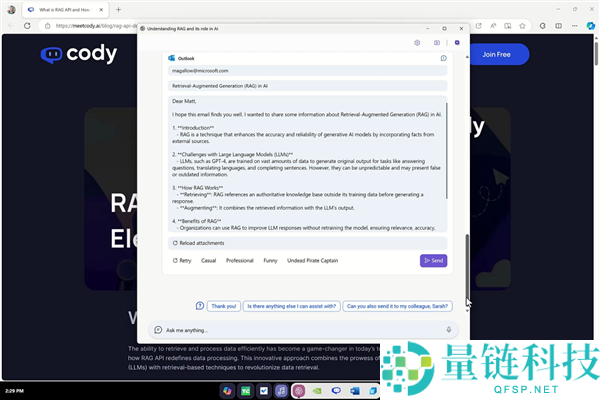Viewport: 600px width, 400px height.
Task: Click the microphone icon in ask box
Action: tap(448, 330)
